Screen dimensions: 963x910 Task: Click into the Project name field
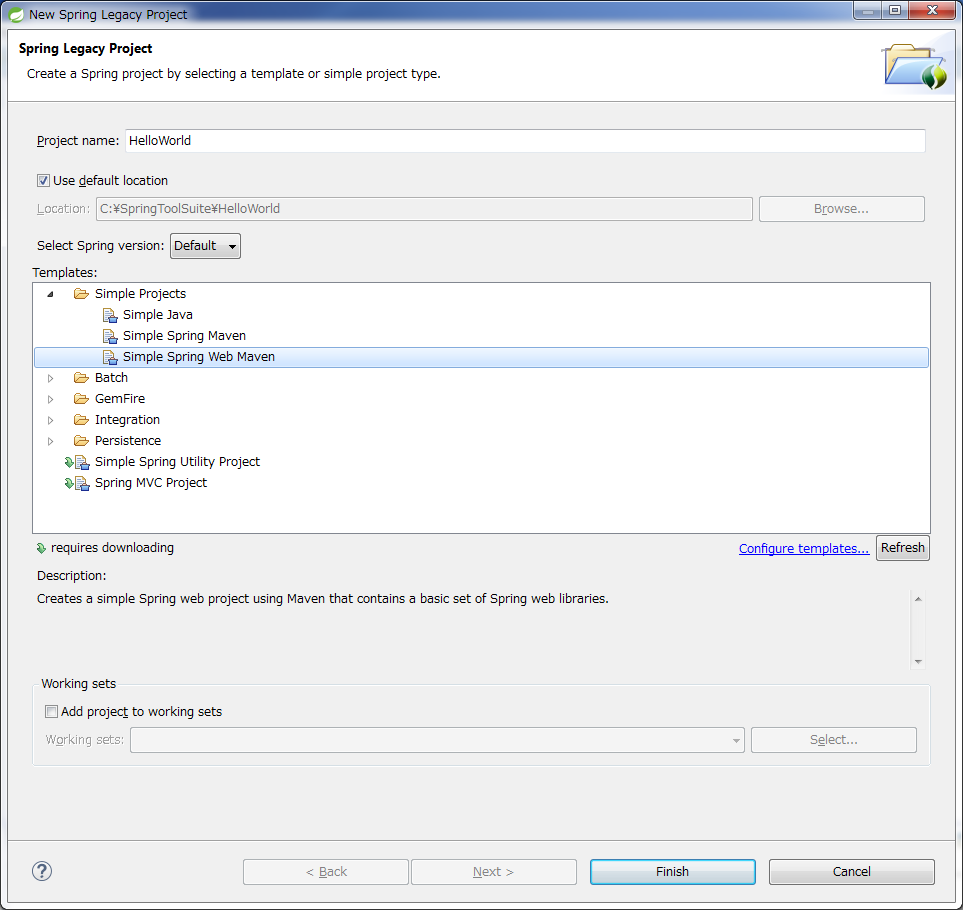point(524,141)
